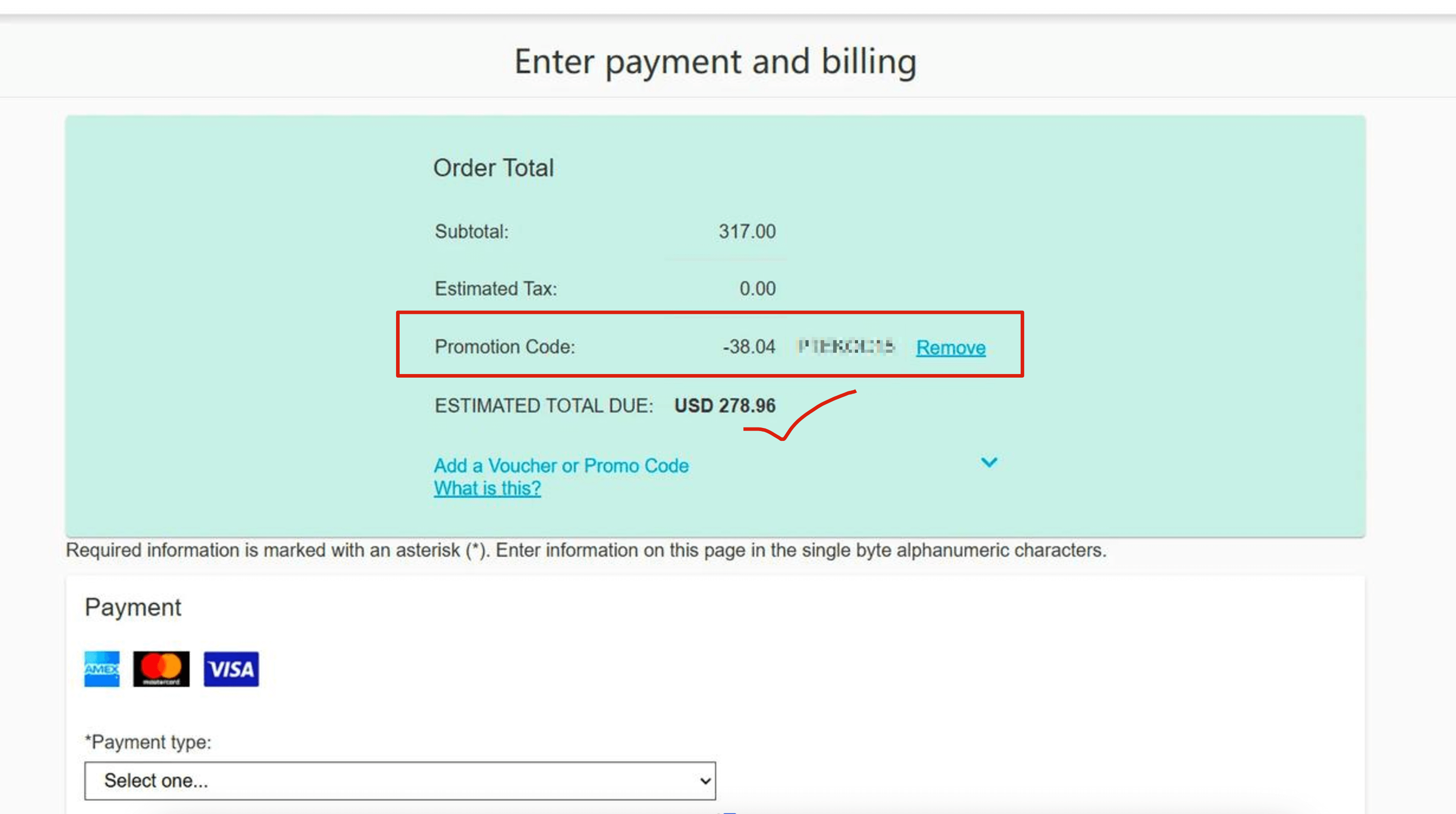The height and width of the screenshot is (814, 1456).
Task: Click the 'ESTIMATED TOTAL DUE:' label
Action: click(x=544, y=406)
